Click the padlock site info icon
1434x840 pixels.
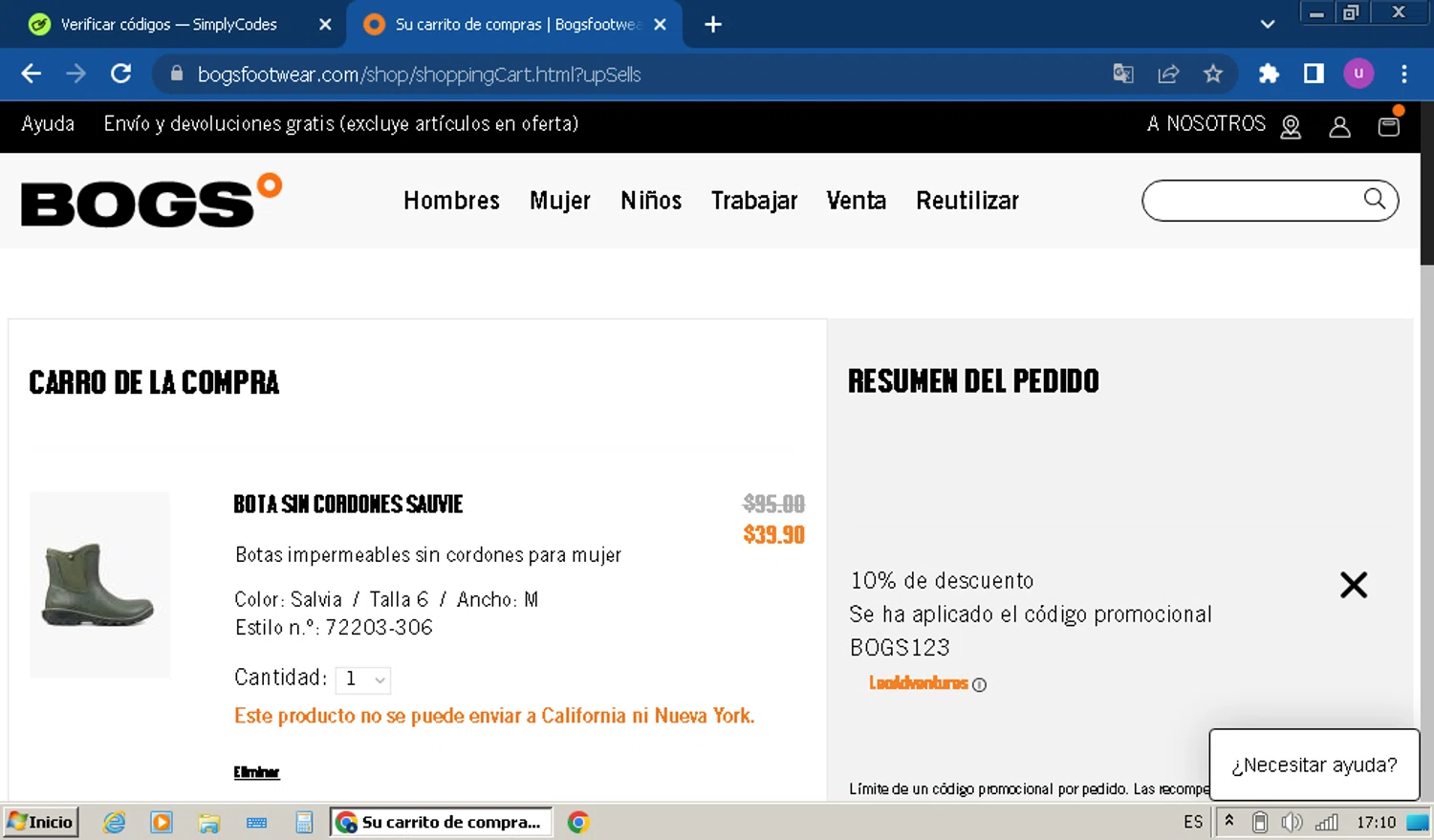pyautogui.click(x=176, y=74)
